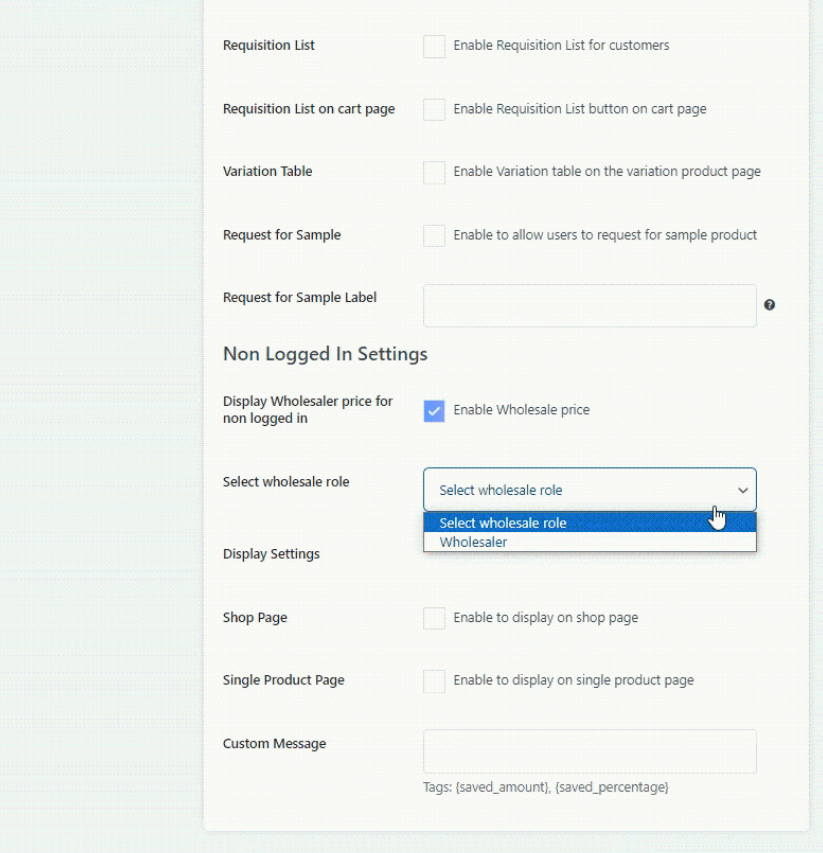Click 'Enable Requisition List button on cart page' text
The height and width of the screenshot is (853, 823).
point(579,109)
